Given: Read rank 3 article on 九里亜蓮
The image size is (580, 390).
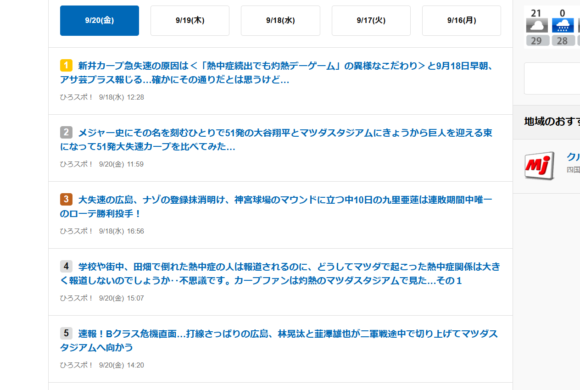Looking at the screenshot, I should point(276,207).
